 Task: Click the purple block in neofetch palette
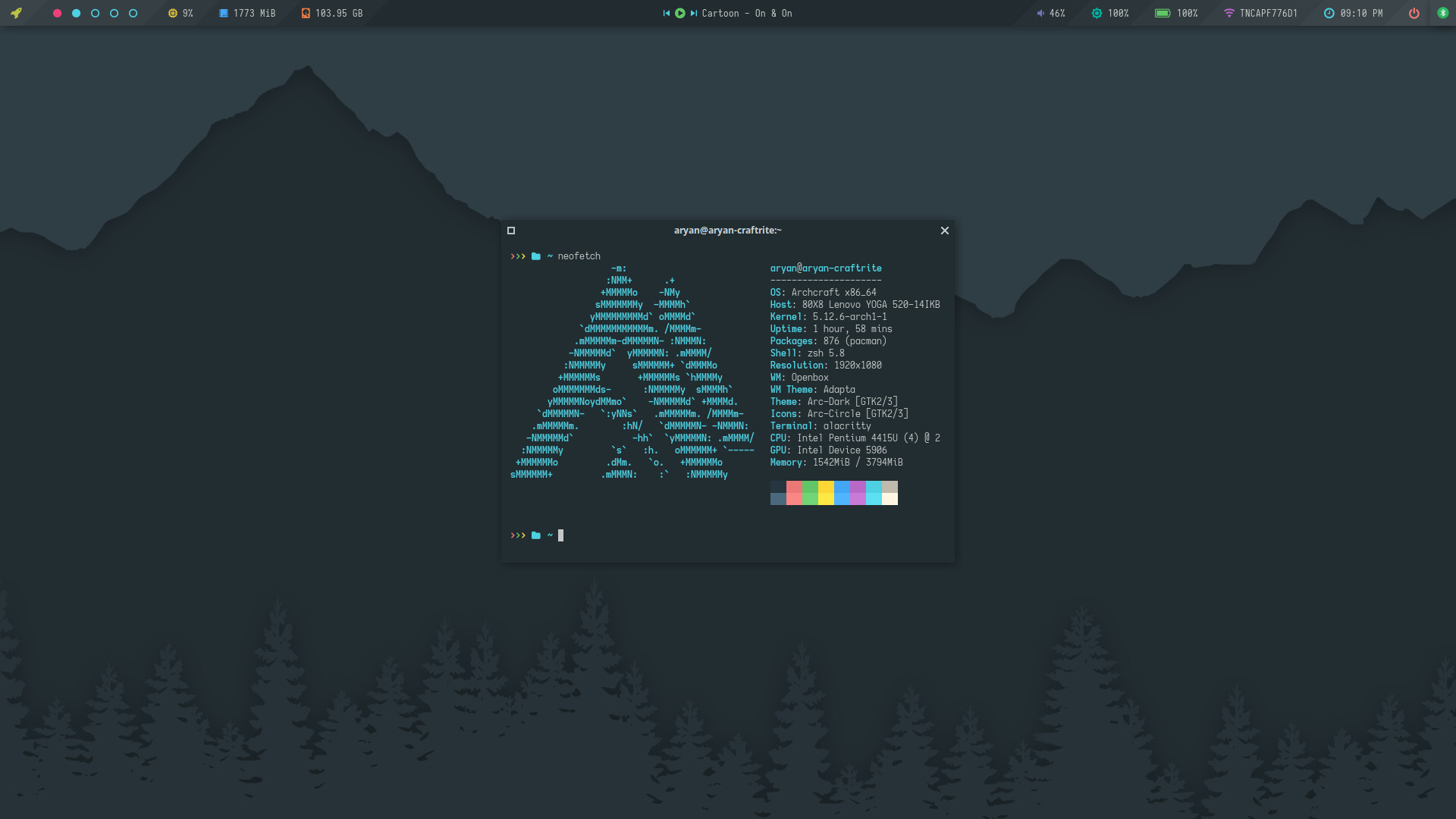coord(858,493)
